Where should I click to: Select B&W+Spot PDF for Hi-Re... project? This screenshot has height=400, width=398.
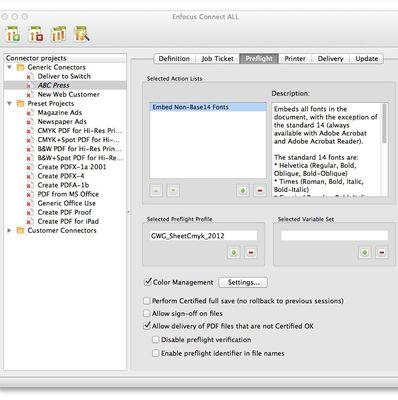tap(80, 158)
